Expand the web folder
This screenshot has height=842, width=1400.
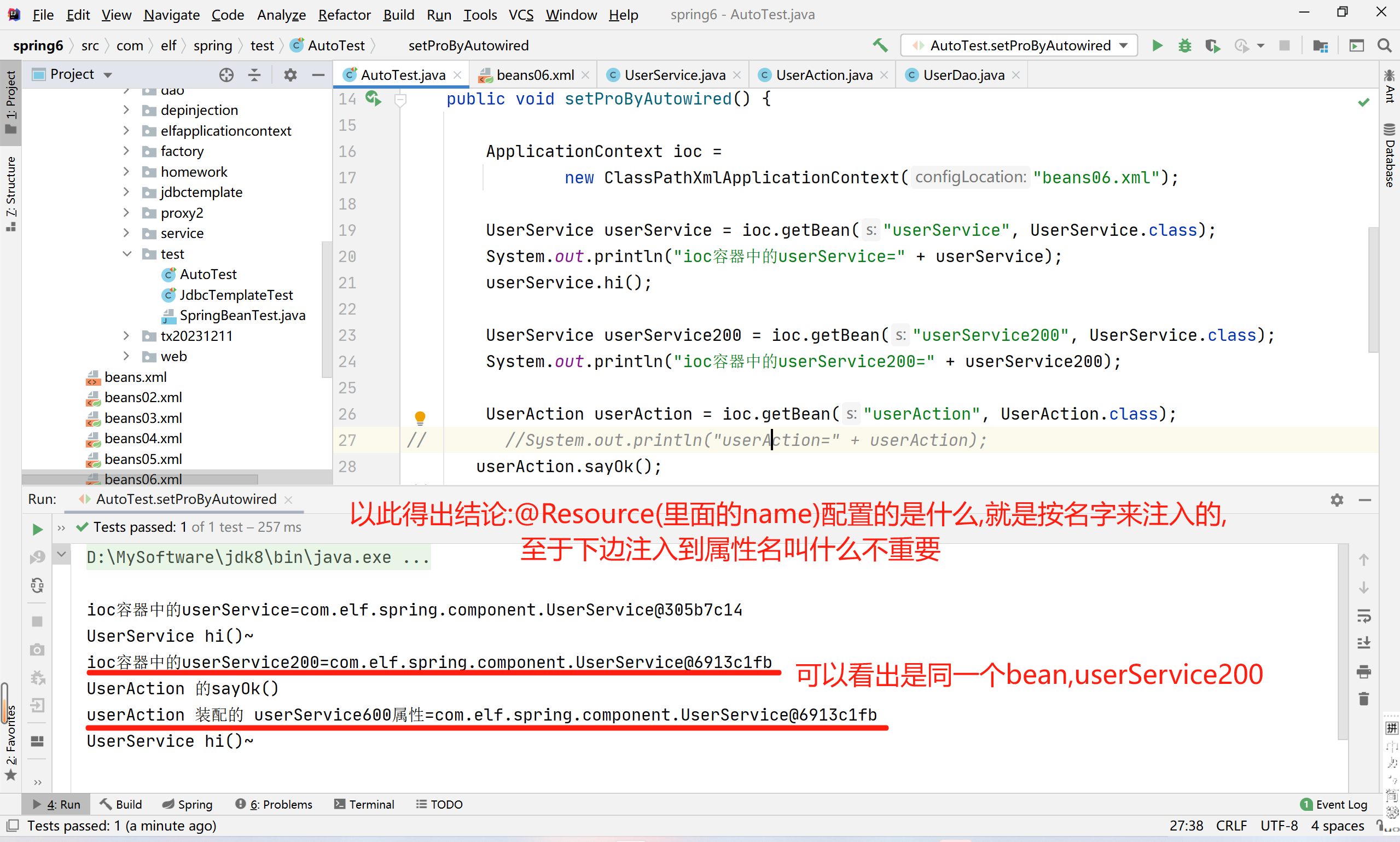pyautogui.click(x=126, y=356)
